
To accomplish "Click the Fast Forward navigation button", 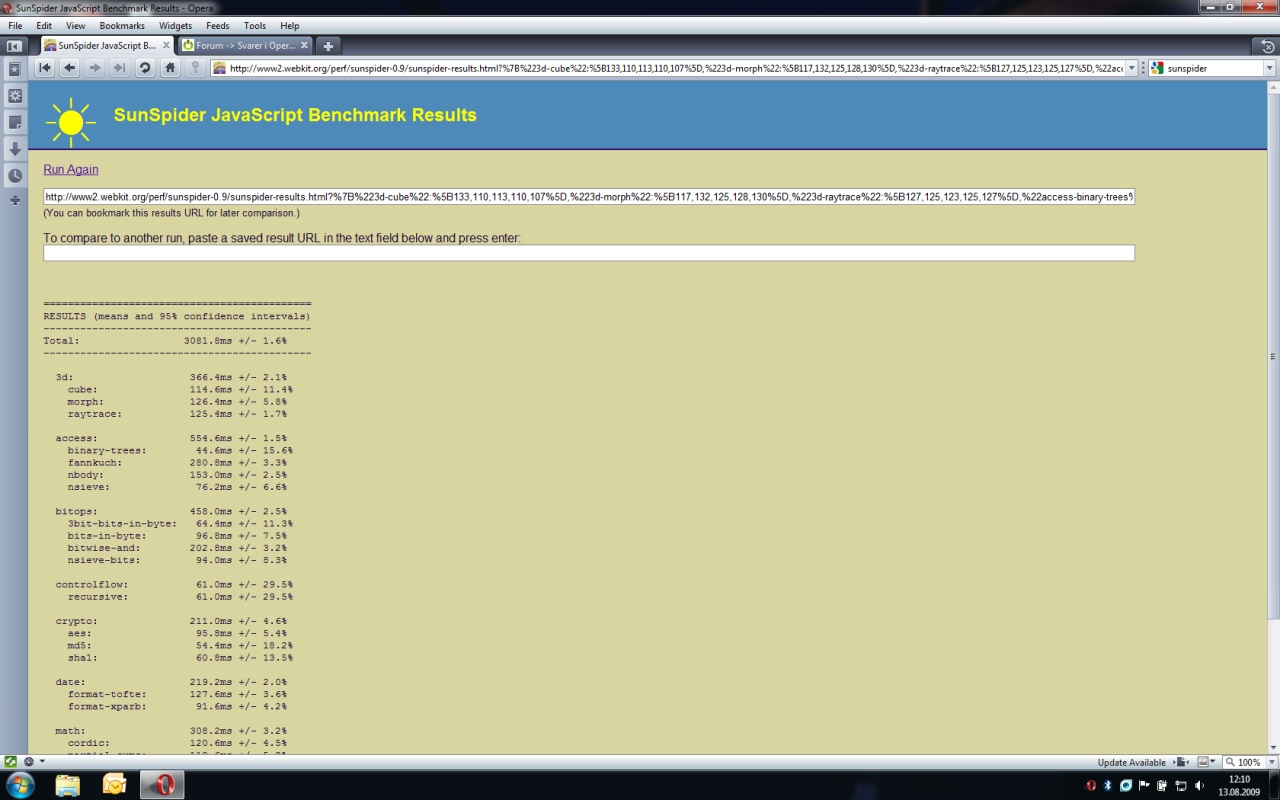I will pyautogui.click(x=118, y=68).
